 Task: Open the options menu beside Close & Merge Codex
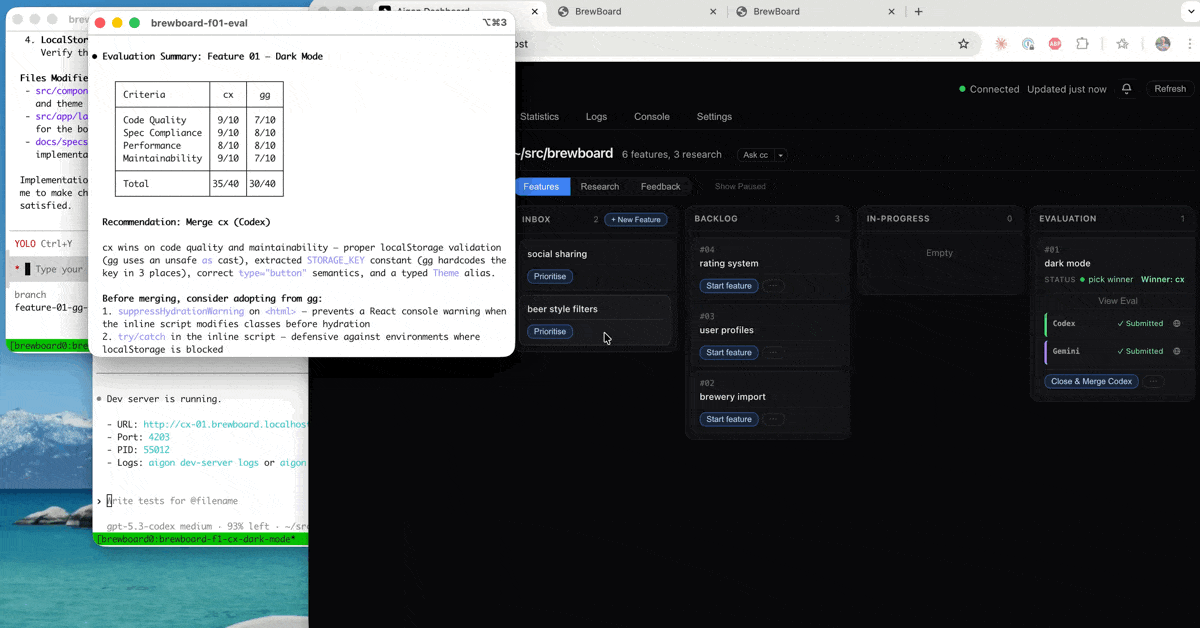pyautogui.click(x=1154, y=381)
